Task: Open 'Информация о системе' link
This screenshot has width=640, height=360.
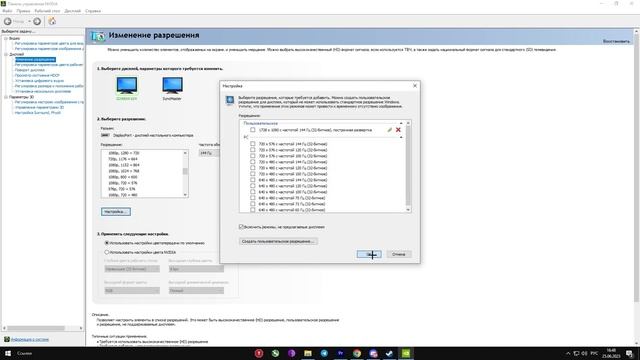Action: [30, 339]
